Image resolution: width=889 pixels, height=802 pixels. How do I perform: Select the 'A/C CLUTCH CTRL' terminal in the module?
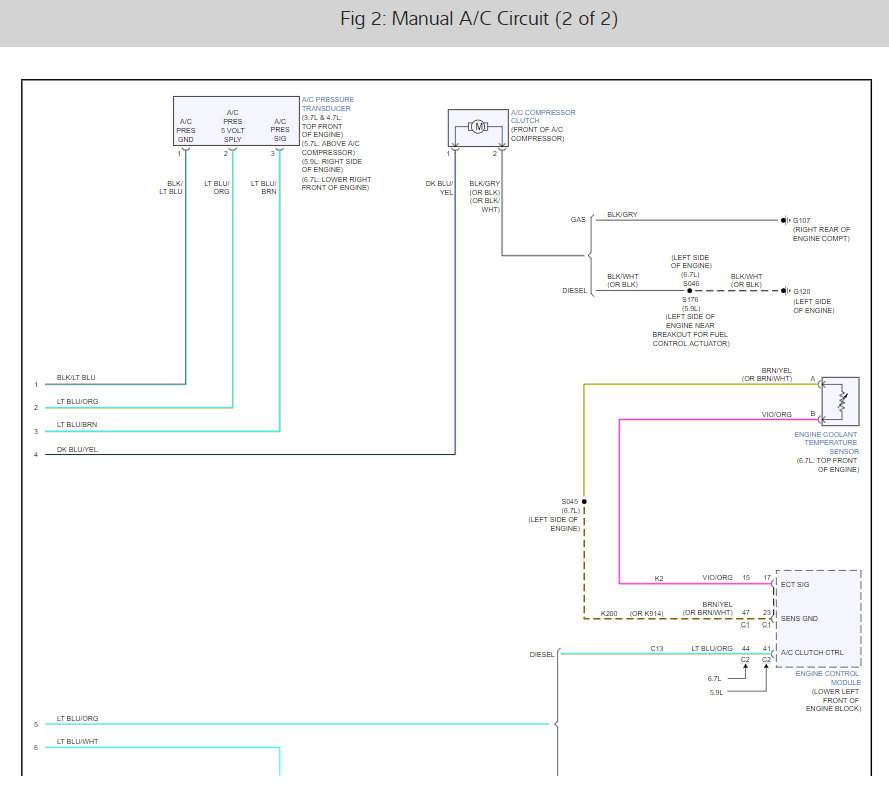pos(812,652)
